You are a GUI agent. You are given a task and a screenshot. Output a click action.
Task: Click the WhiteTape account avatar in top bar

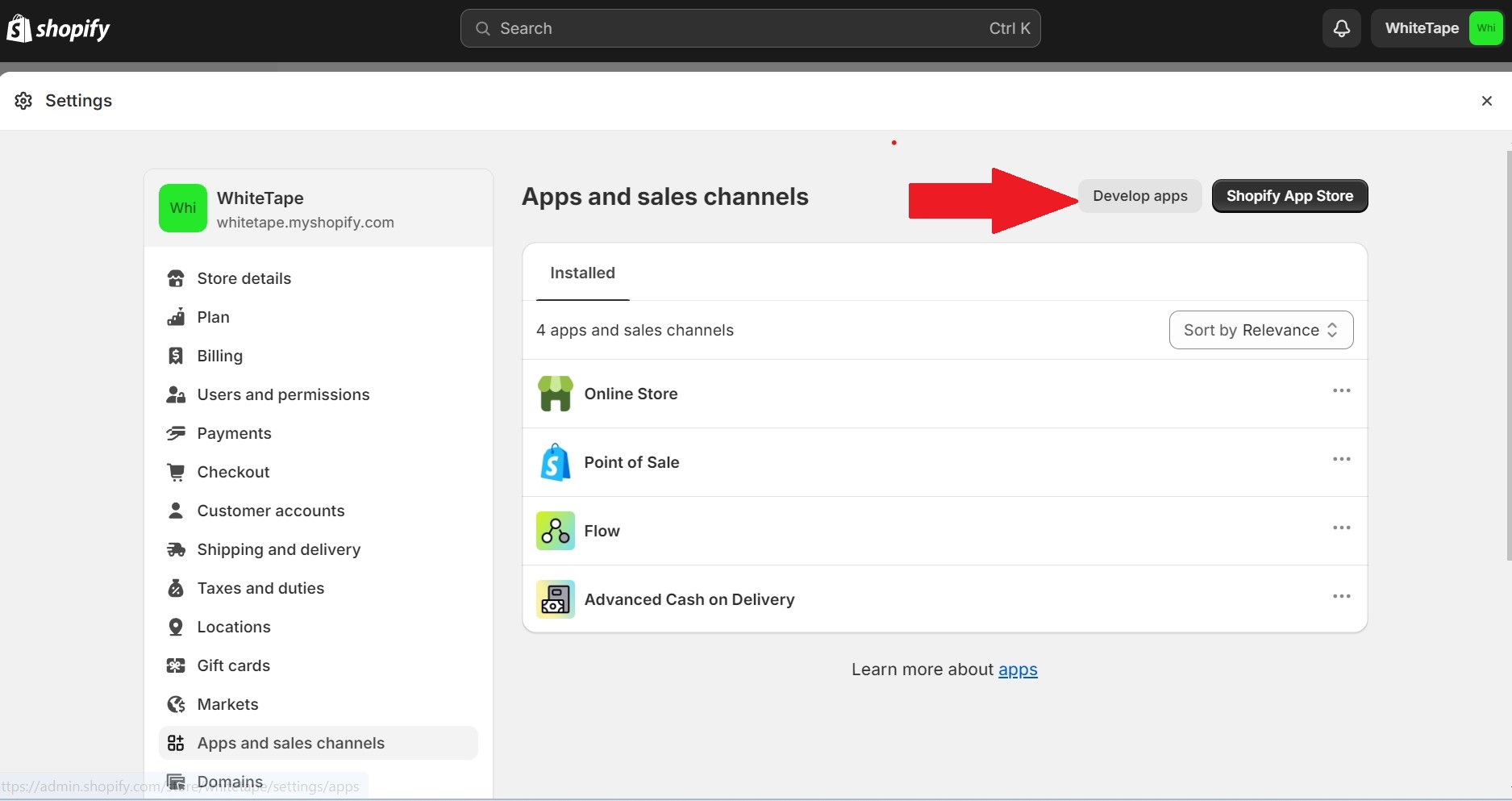(1485, 28)
